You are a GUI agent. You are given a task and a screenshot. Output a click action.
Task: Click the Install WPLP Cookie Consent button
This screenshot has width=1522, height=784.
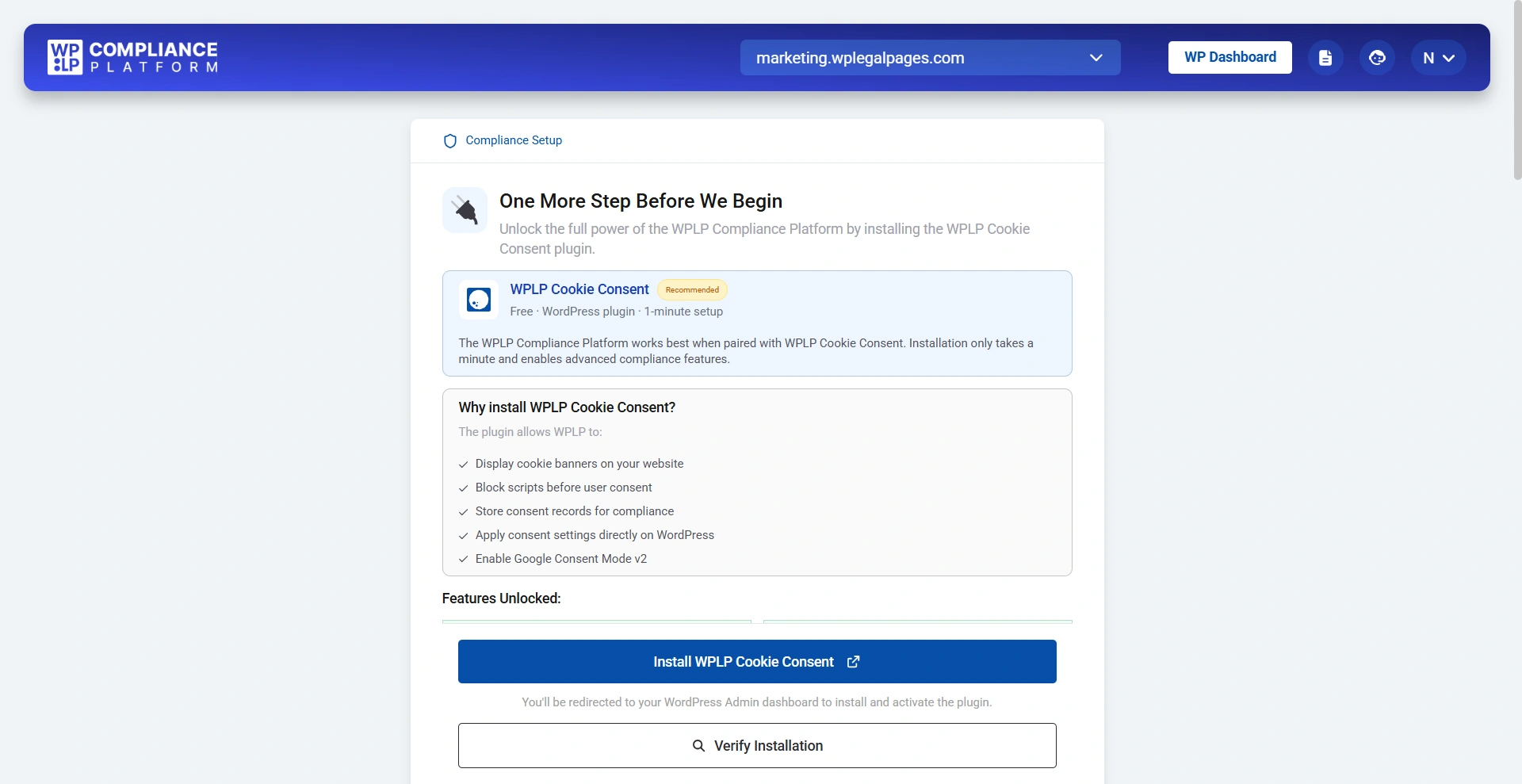[757, 661]
